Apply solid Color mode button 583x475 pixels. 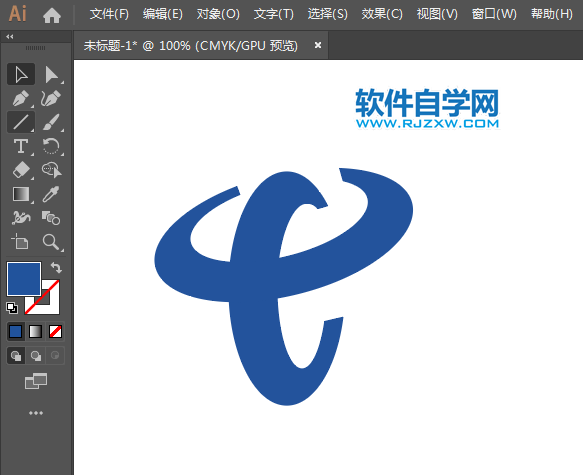16,332
